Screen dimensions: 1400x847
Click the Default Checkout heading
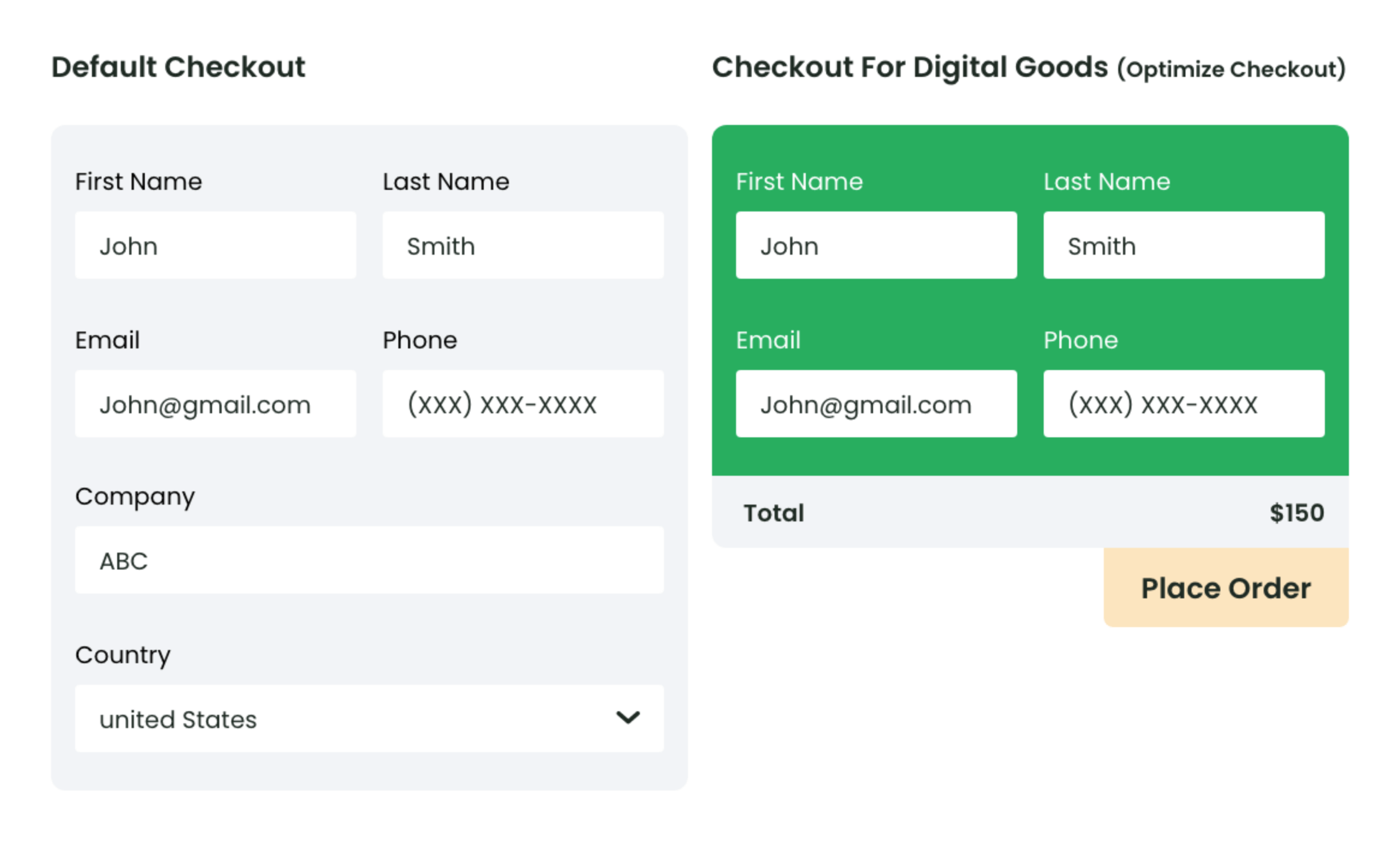178,66
